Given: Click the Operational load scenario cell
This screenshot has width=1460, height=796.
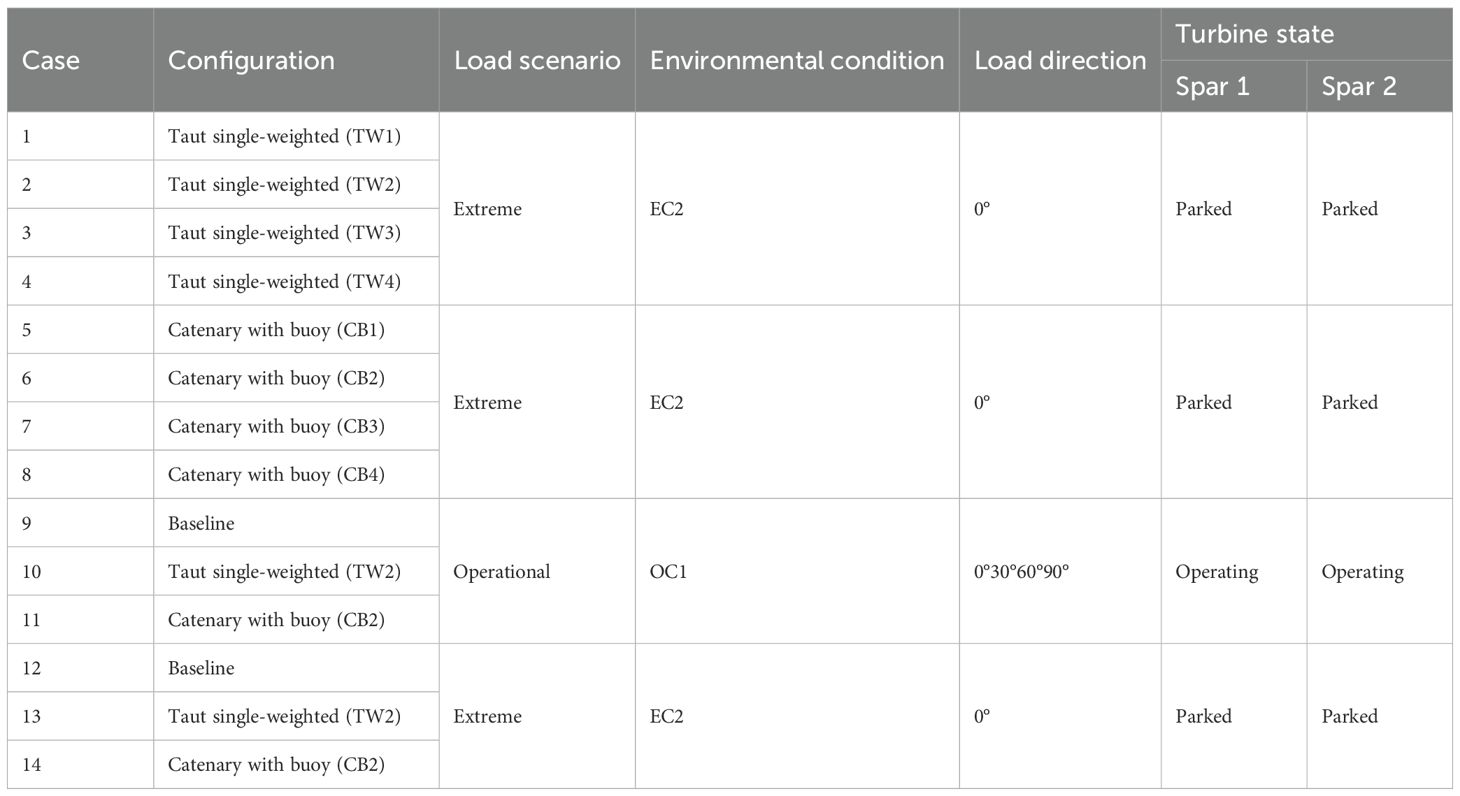Looking at the screenshot, I should click(x=502, y=572).
